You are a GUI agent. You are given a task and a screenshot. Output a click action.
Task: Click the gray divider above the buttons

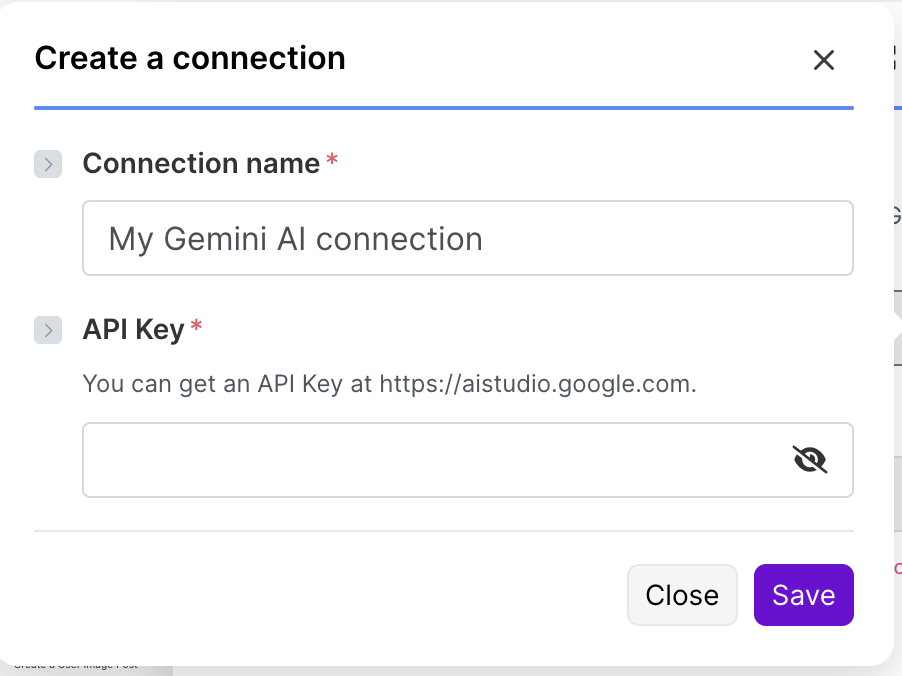443,531
